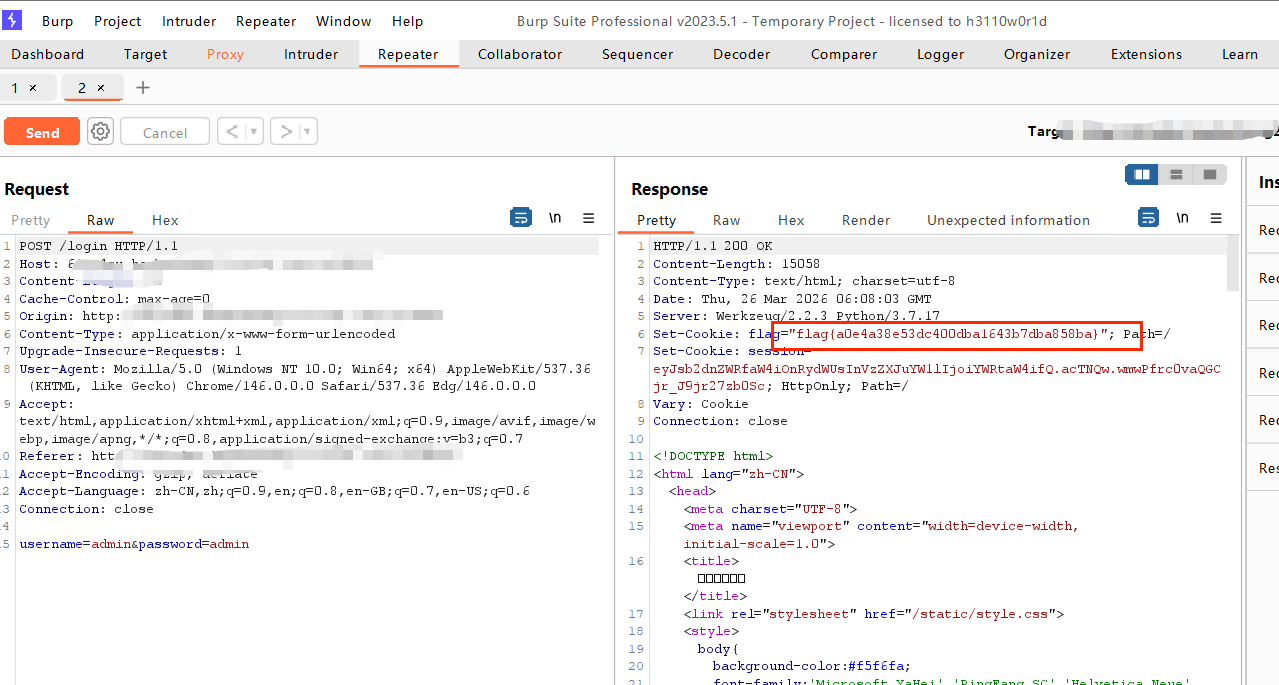Switch Request view to Pretty
The image size is (1279, 685).
[x=30, y=220]
